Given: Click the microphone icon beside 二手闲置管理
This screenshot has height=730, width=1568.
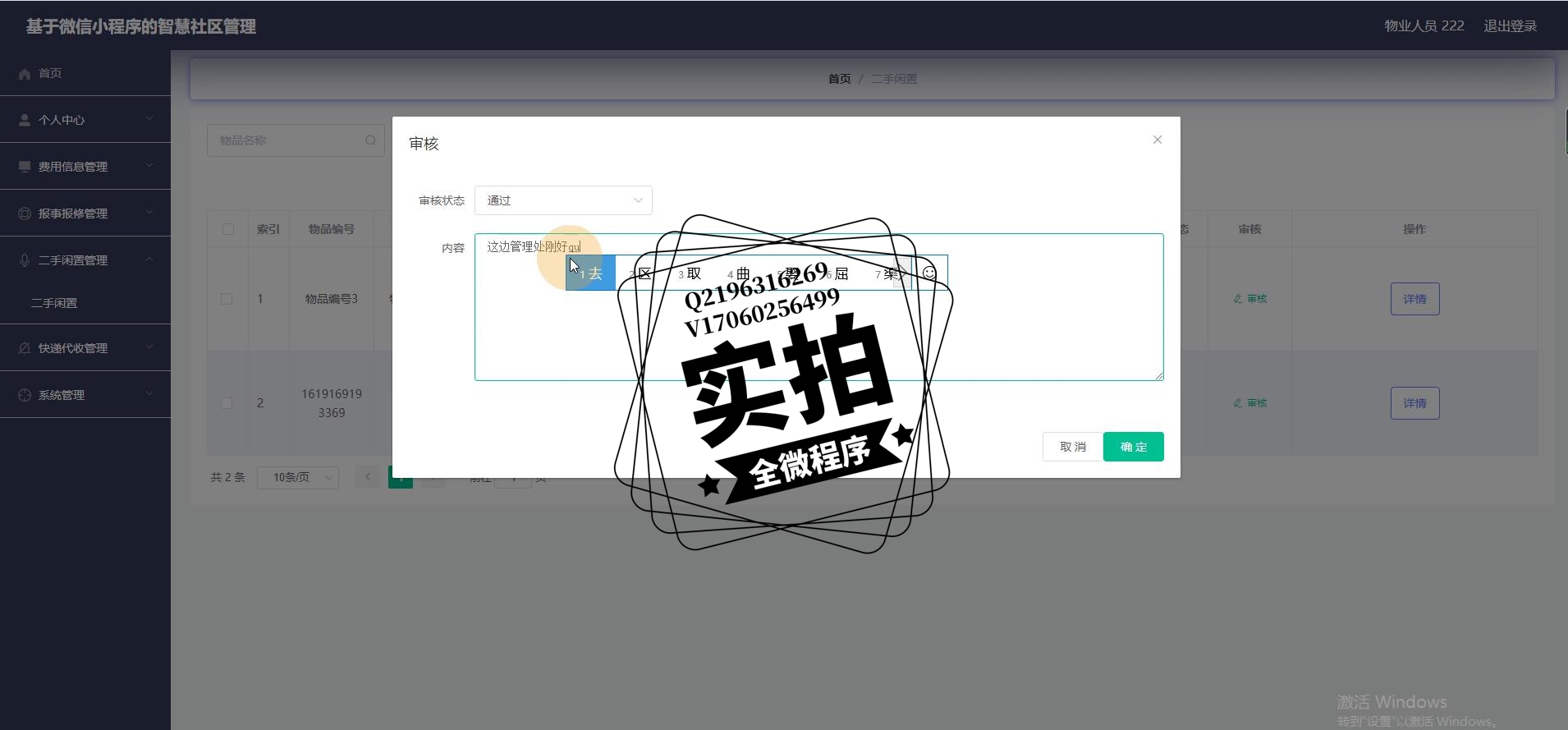Looking at the screenshot, I should click(25, 260).
